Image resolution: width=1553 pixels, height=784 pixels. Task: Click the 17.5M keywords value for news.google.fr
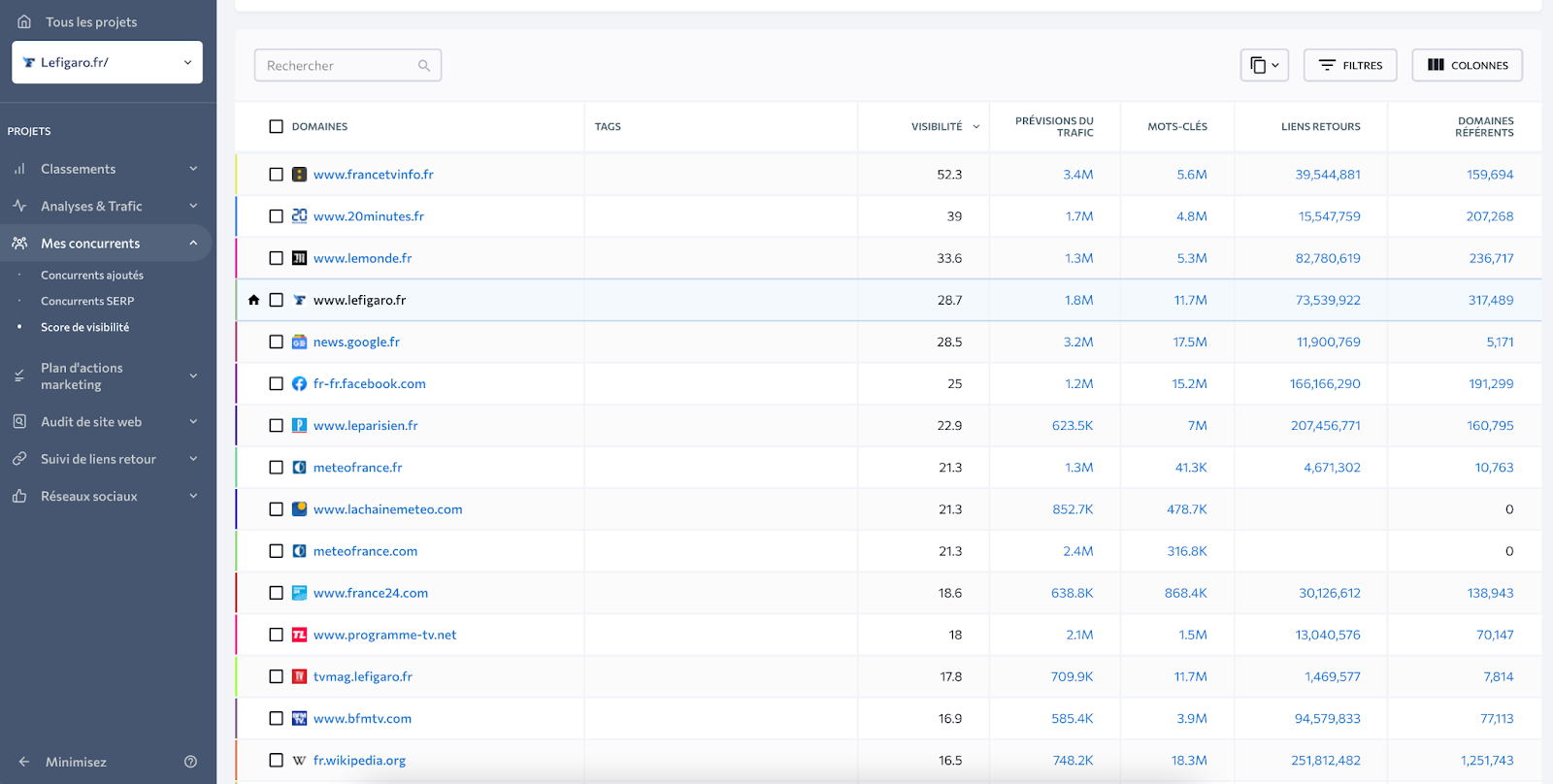1190,342
